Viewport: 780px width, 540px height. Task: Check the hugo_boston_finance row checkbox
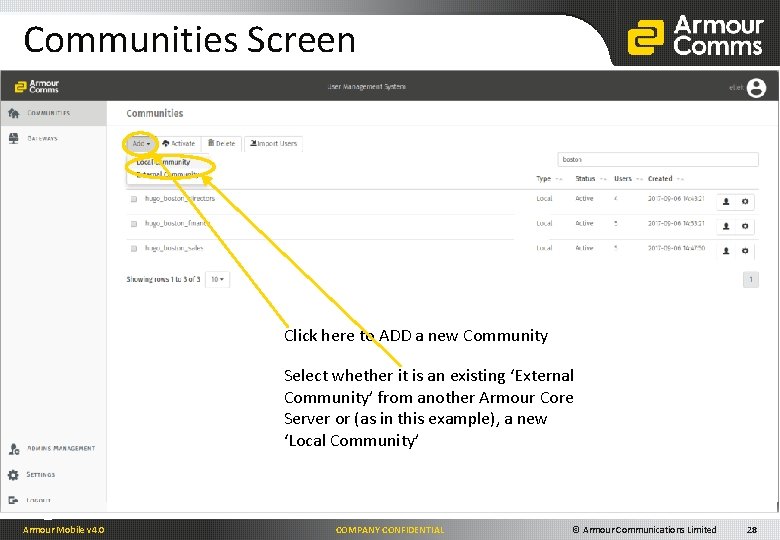click(134, 224)
